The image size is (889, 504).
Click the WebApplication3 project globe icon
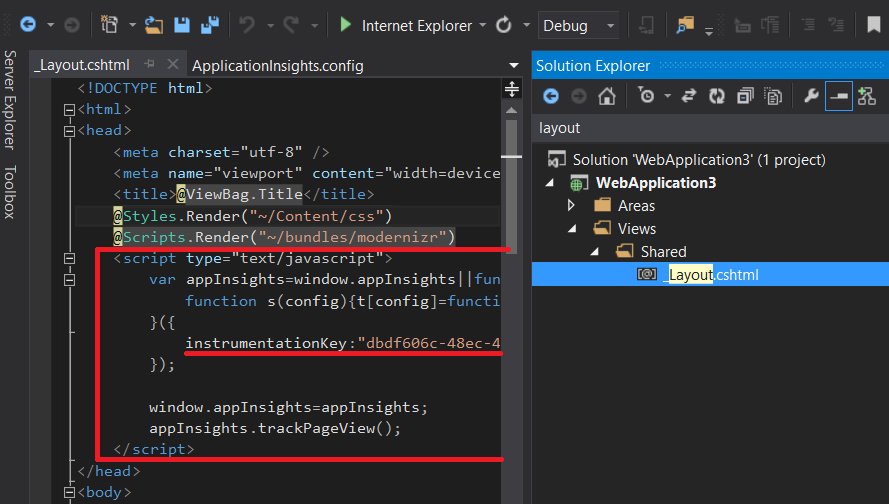click(x=577, y=183)
